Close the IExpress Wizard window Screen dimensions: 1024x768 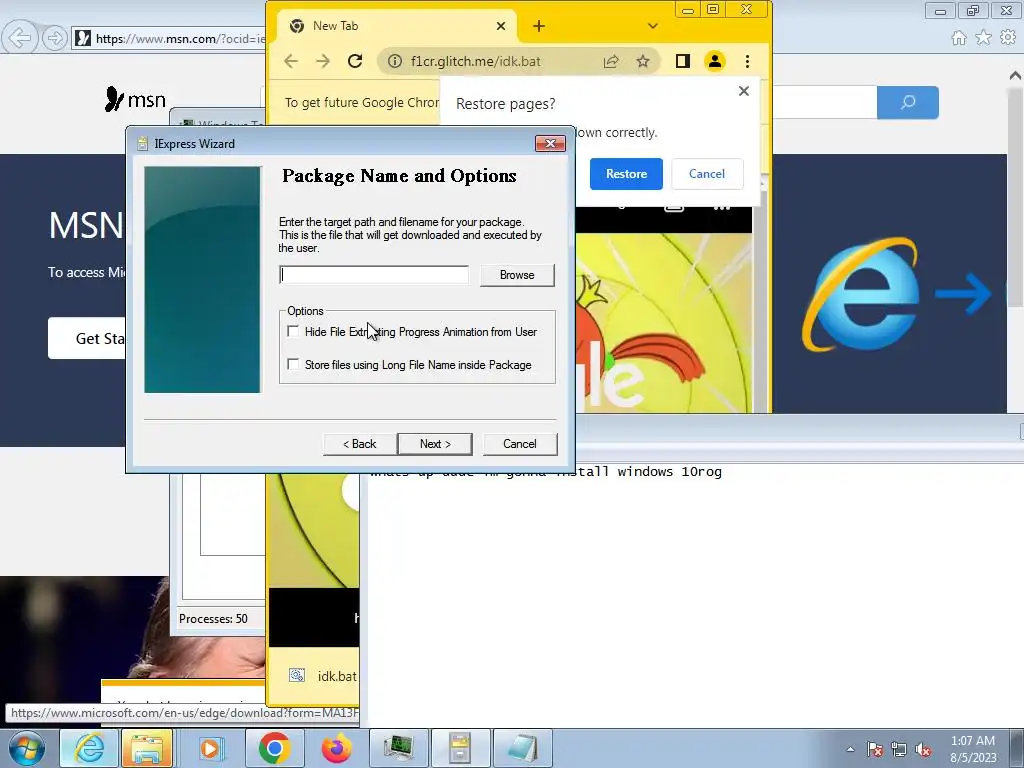[550, 144]
